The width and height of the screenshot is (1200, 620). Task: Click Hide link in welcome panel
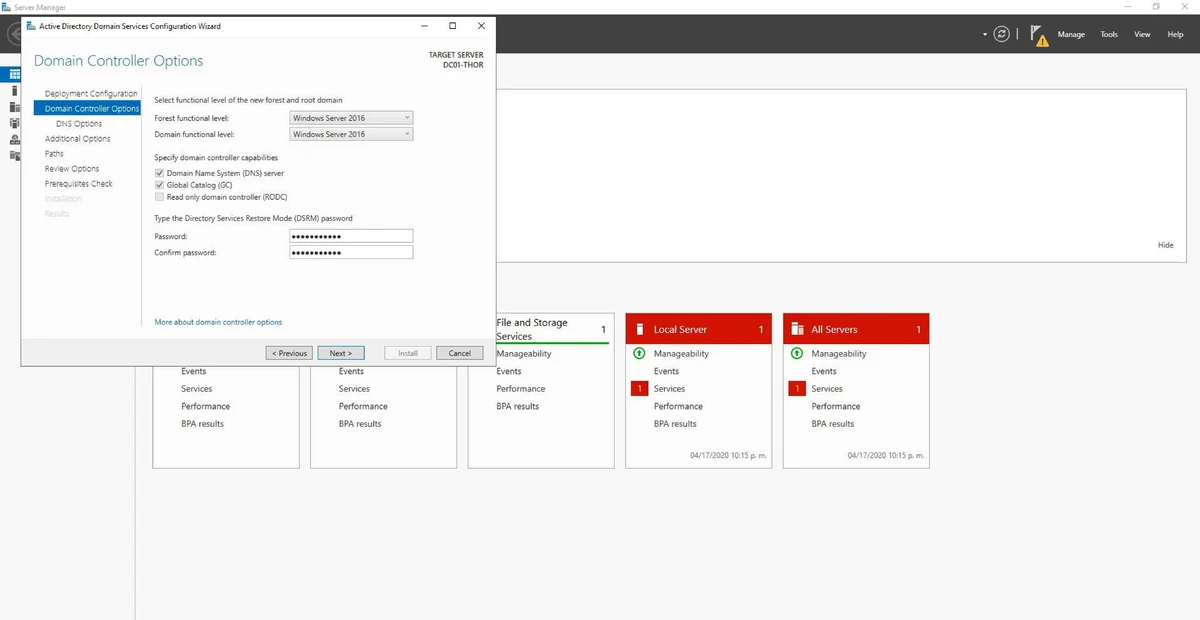click(1166, 245)
